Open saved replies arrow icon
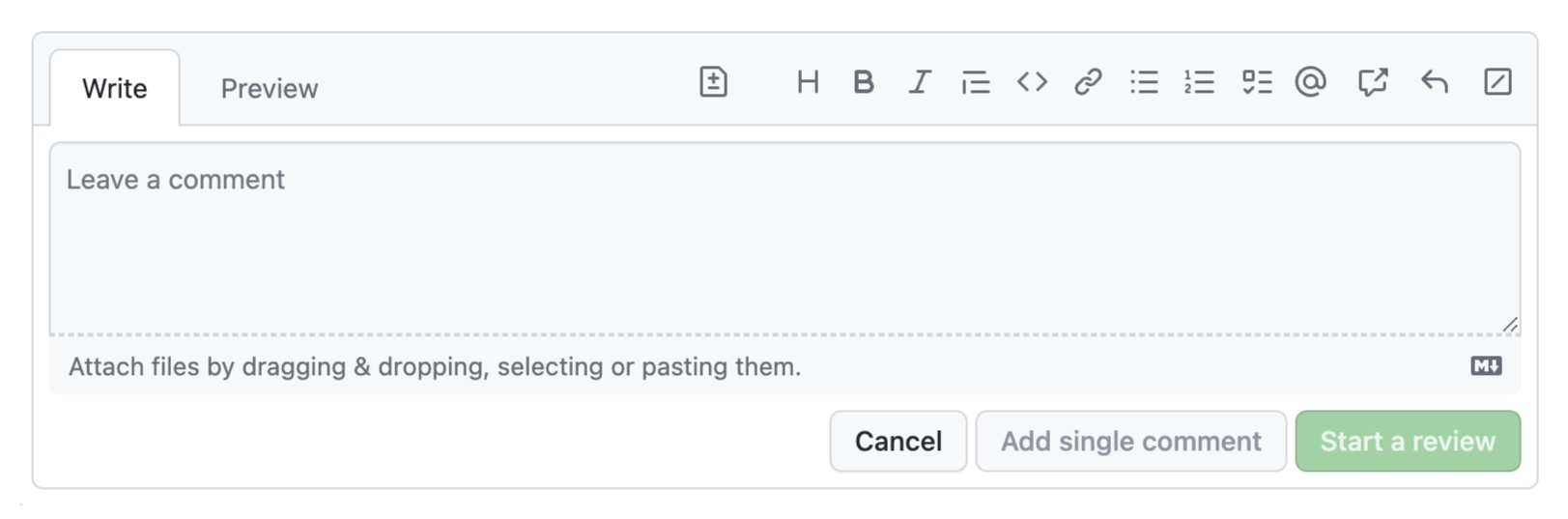The image size is (1568, 519). click(1435, 82)
